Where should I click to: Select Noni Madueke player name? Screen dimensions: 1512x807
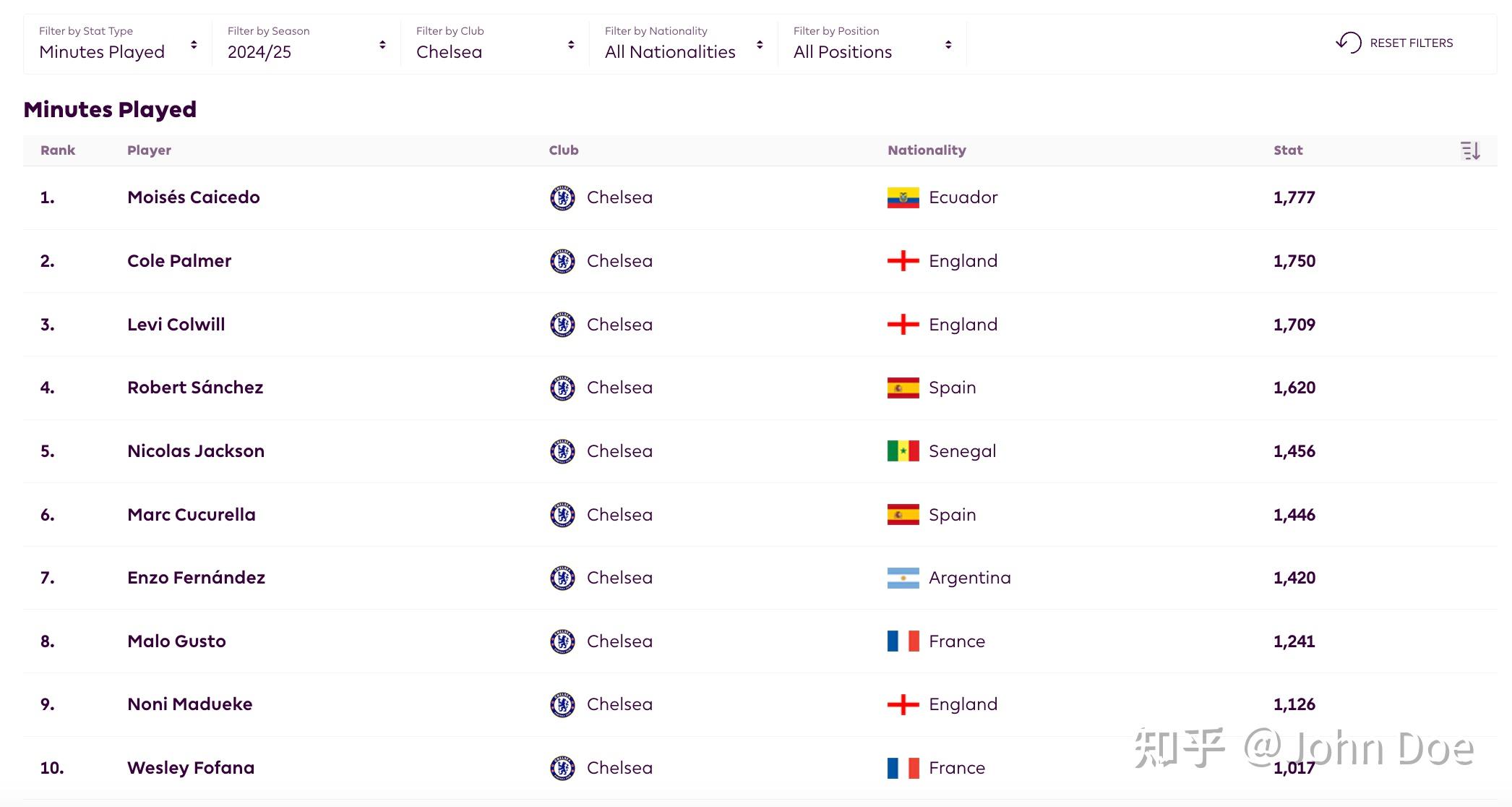click(190, 704)
